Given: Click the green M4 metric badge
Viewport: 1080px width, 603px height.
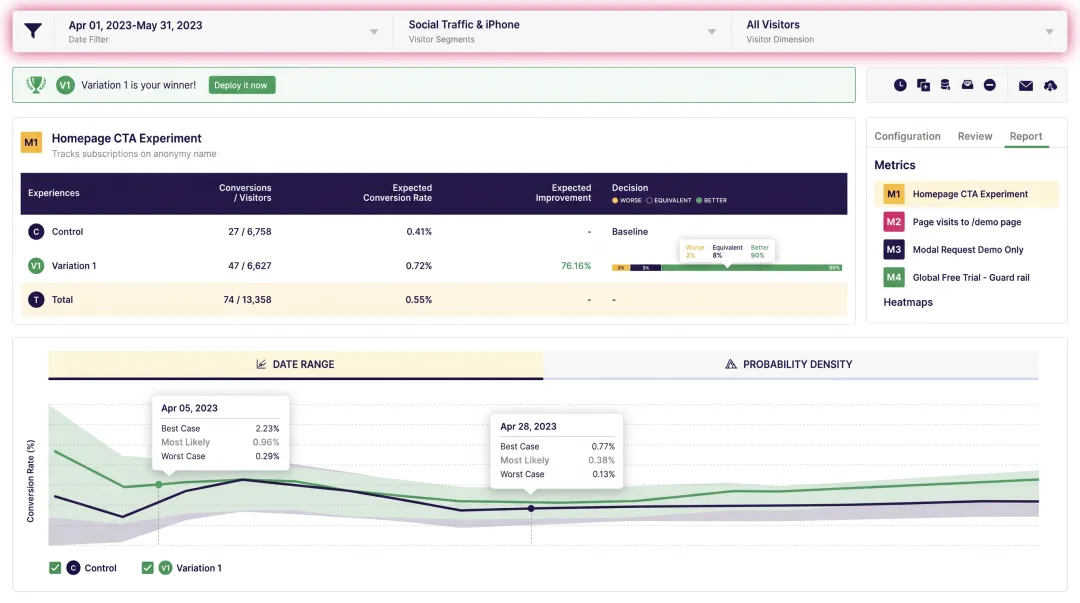Looking at the screenshot, I should point(893,277).
